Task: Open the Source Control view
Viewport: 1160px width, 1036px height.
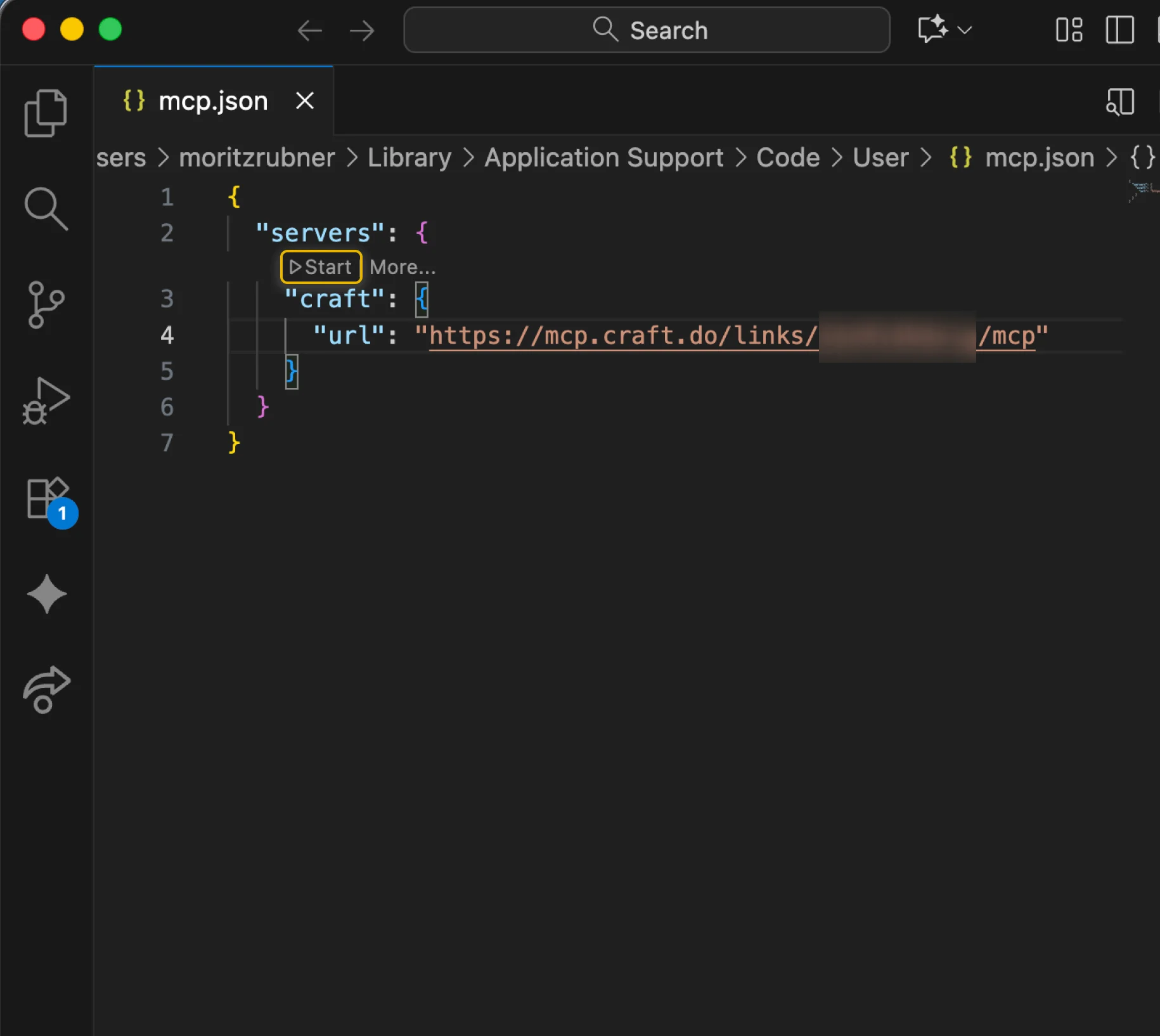Action: coord(46,306)
